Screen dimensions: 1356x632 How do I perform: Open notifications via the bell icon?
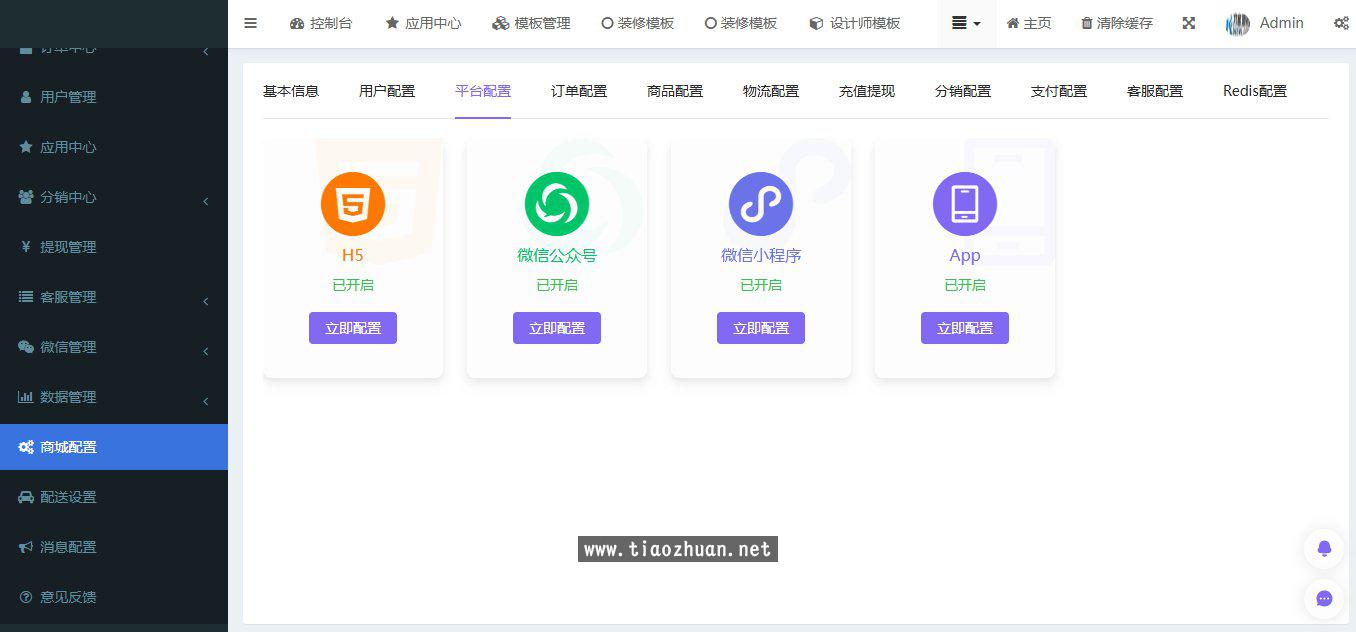(x=1324, y=548)
